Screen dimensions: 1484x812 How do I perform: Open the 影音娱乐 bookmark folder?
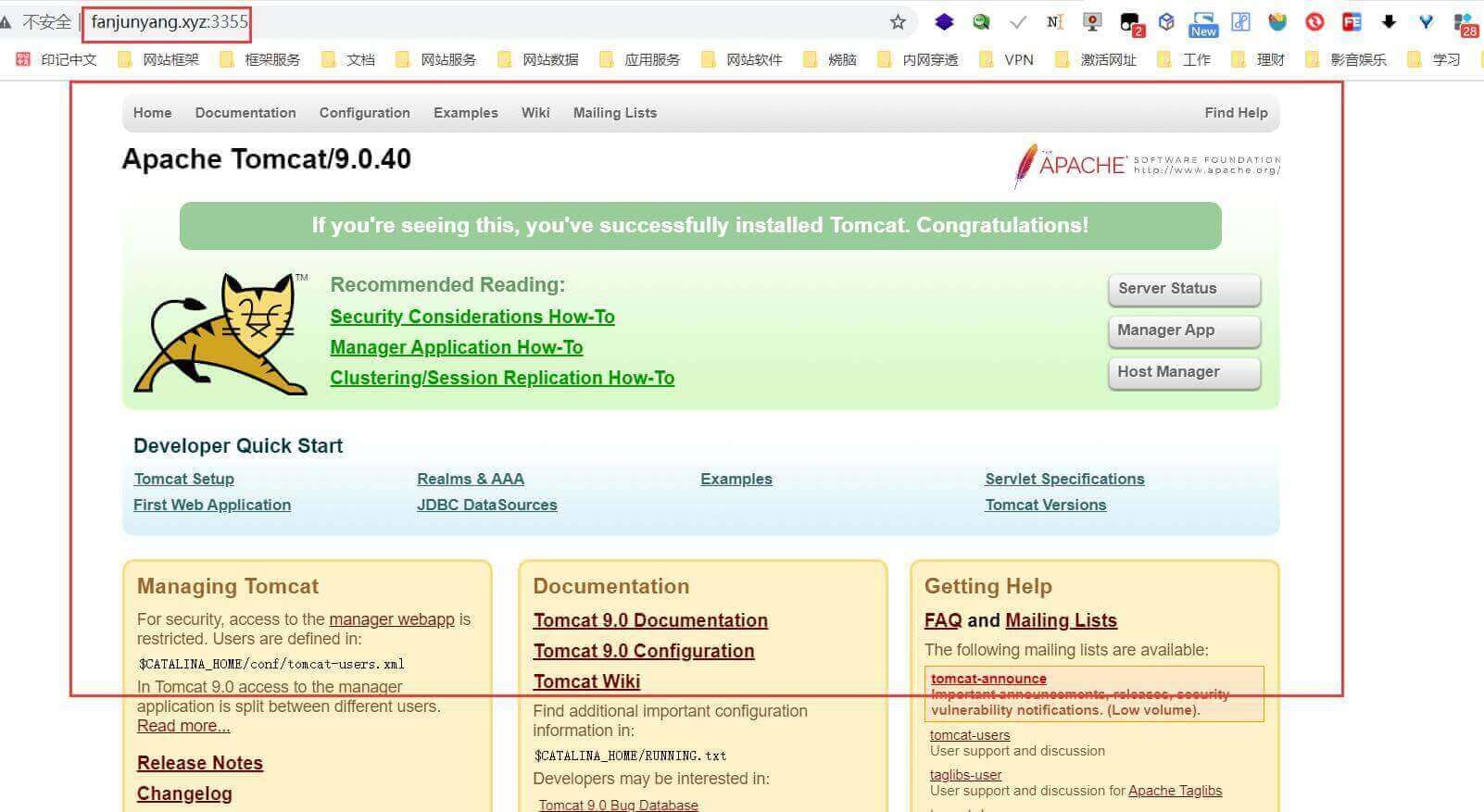pos(1346,59)
